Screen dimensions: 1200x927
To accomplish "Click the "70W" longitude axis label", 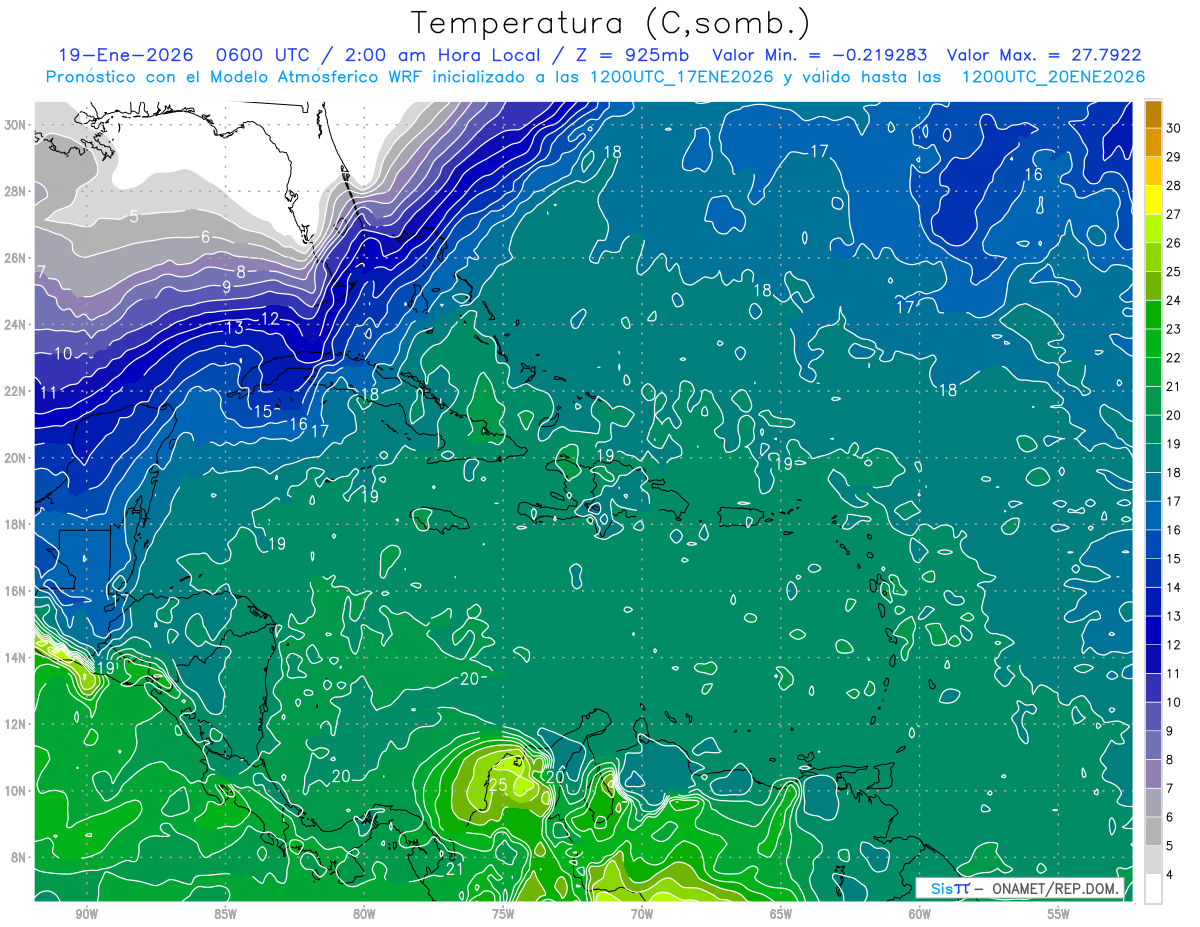I will point(642,914).
